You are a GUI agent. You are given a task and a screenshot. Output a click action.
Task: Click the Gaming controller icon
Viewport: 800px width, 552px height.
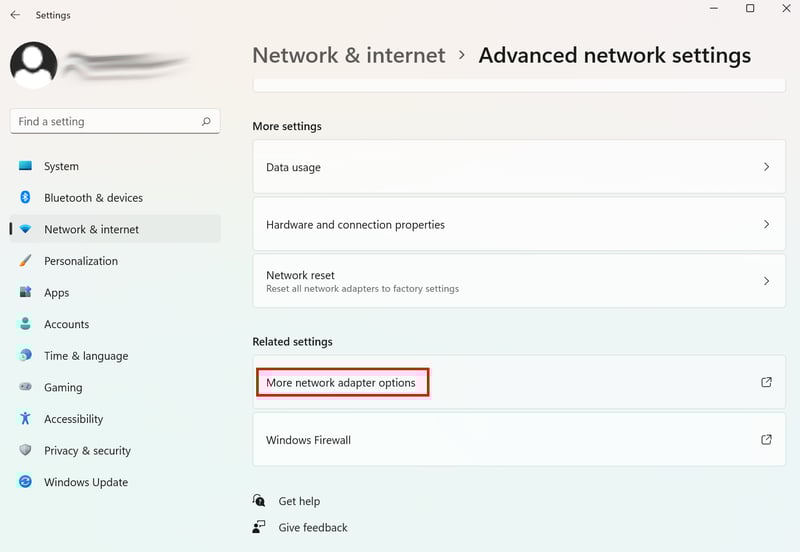[x=25, y=387]
